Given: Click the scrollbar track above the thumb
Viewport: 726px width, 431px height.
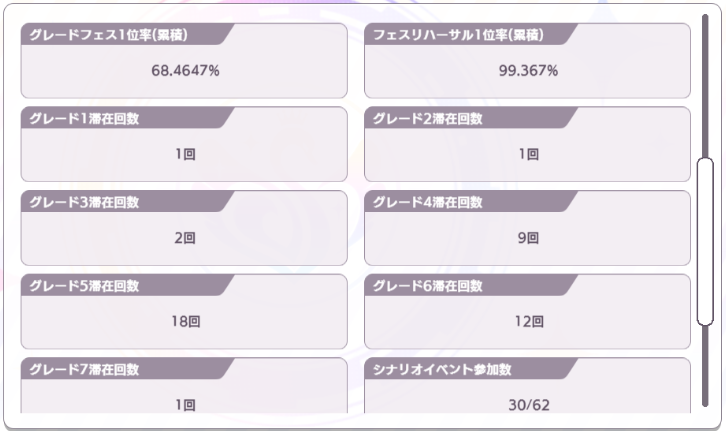Looking at the screenshot, I should point(705,86).
